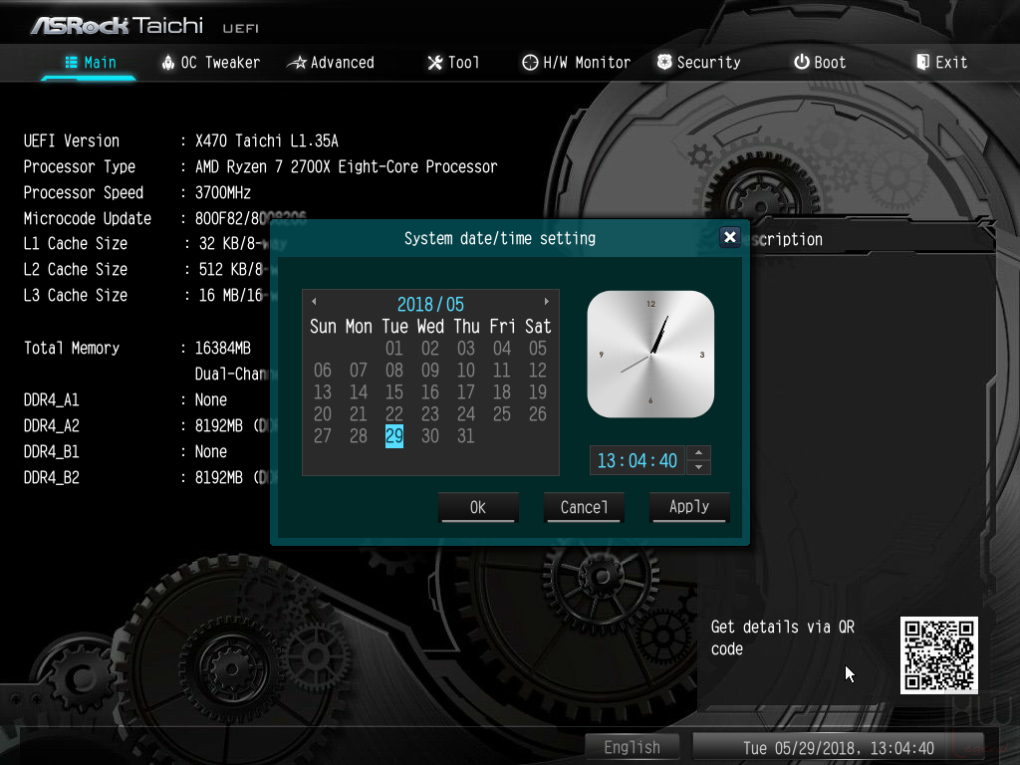Click the 'DDR4_B1' memory slot label

click(51, 452)
